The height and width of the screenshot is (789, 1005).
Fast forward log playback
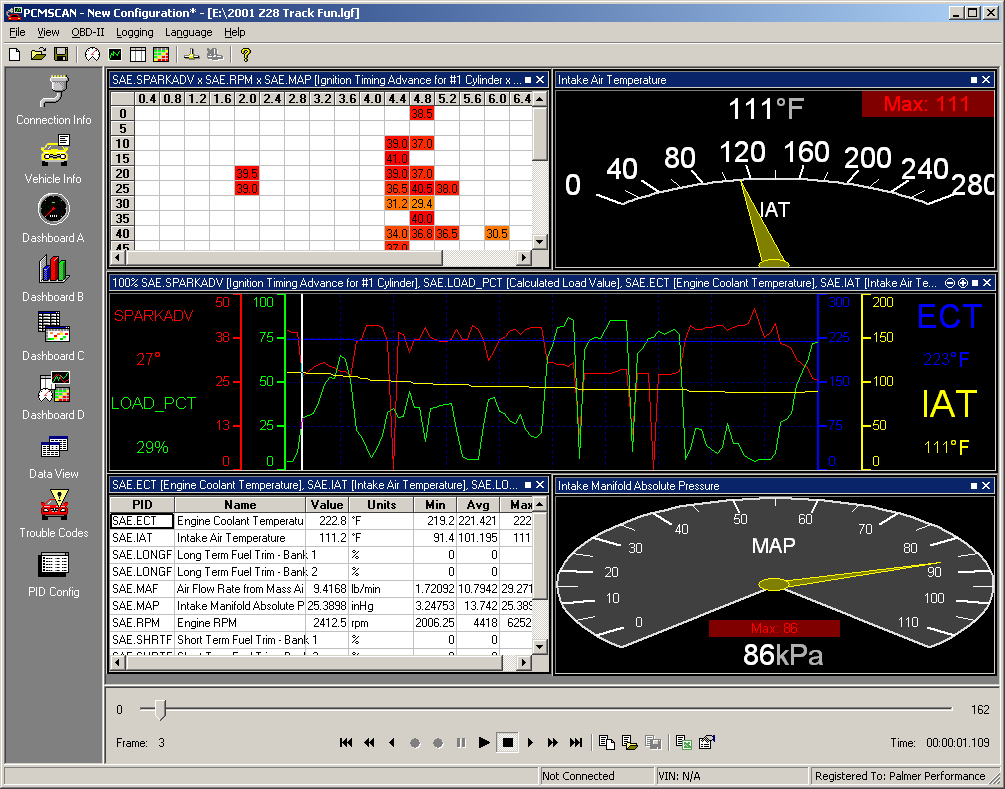(x=552, y=742)
